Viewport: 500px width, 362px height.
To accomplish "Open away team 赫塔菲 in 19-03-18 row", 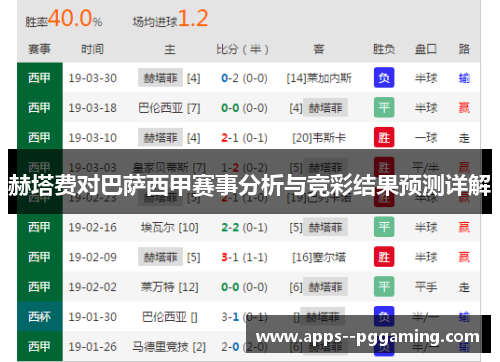I will 325,107.
